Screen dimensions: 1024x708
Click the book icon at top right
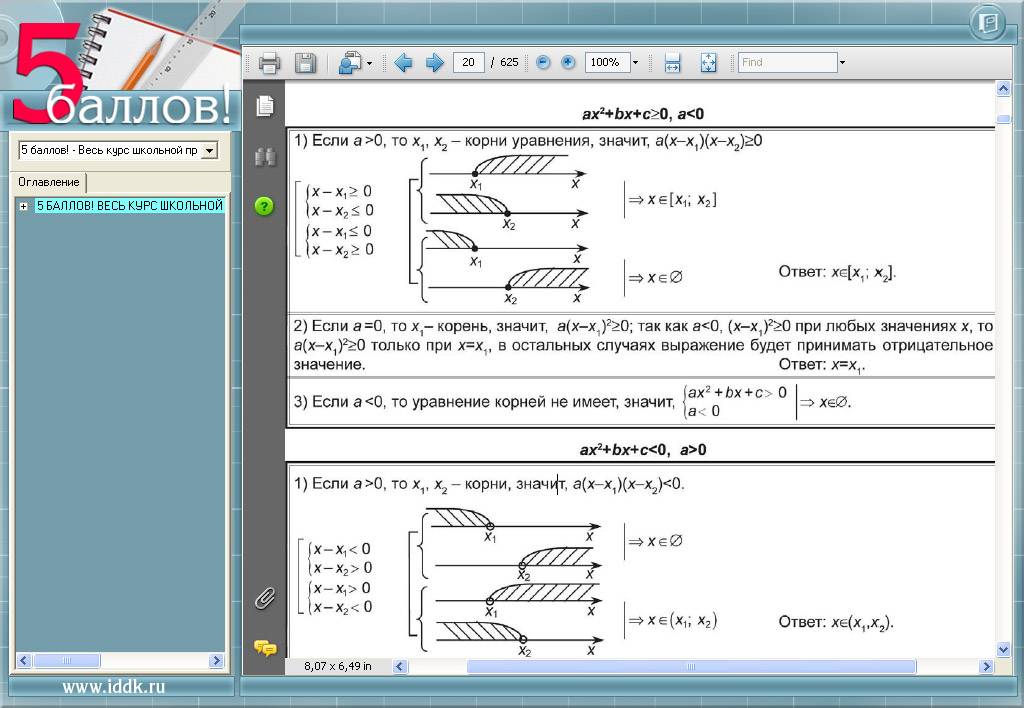[988, 24]
